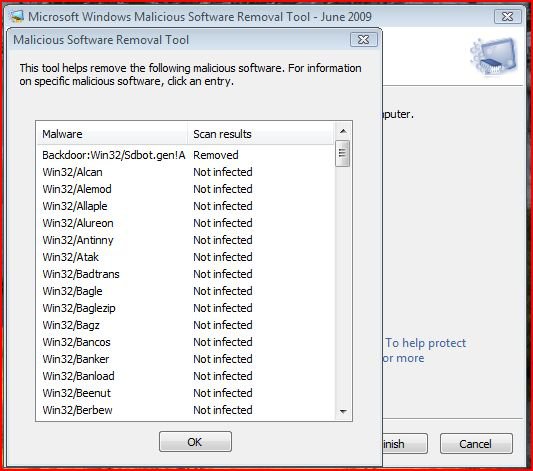533x471 pixels.
Task: Click the Malware column header
Action: (112, 134)
